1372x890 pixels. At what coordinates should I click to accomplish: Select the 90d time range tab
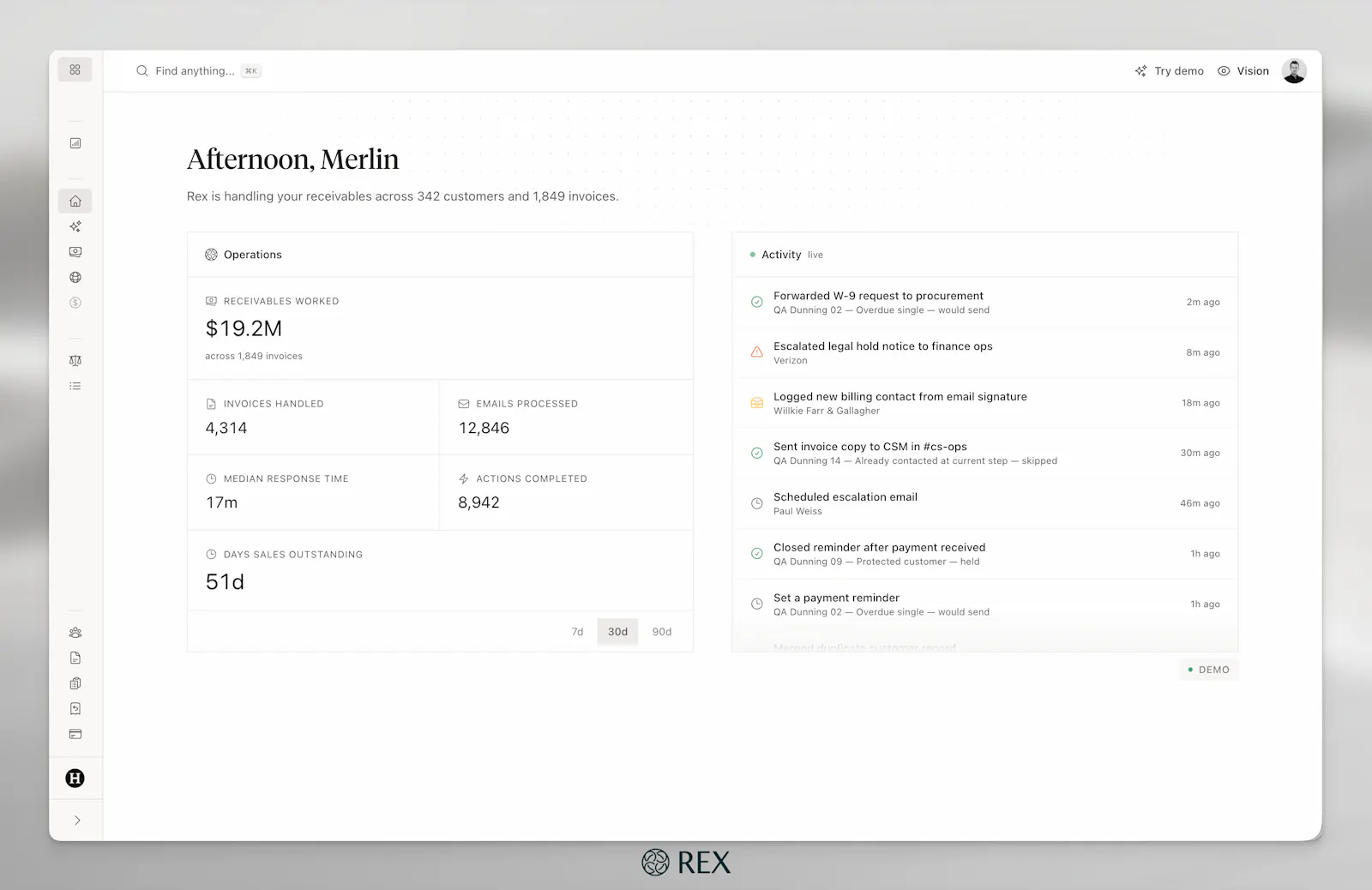point(661,632)
